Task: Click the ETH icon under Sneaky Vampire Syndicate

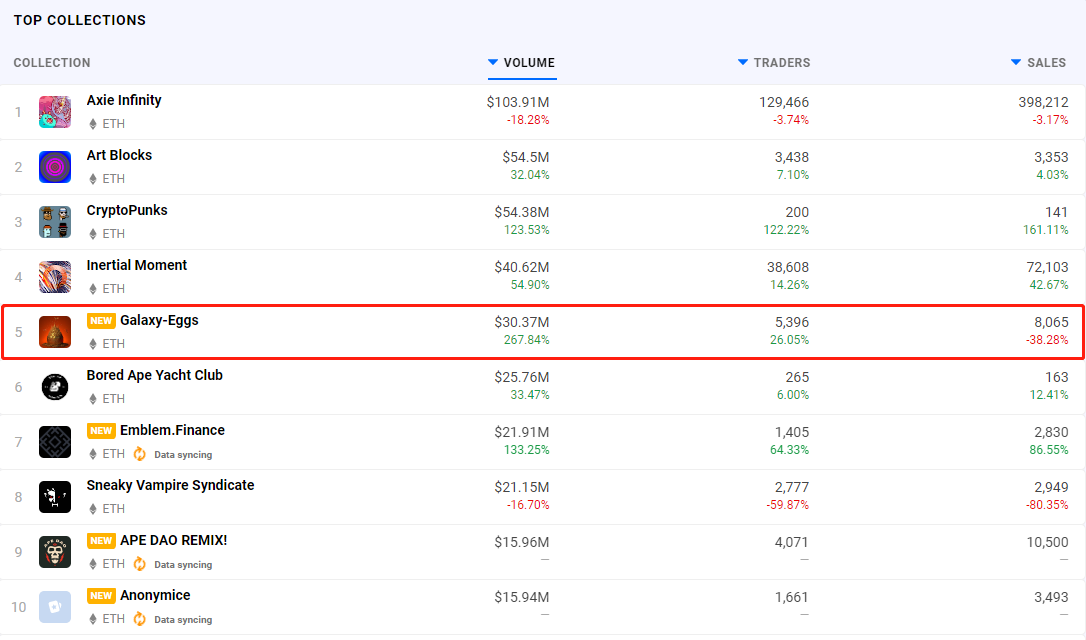Action: (x=93, y=509)
